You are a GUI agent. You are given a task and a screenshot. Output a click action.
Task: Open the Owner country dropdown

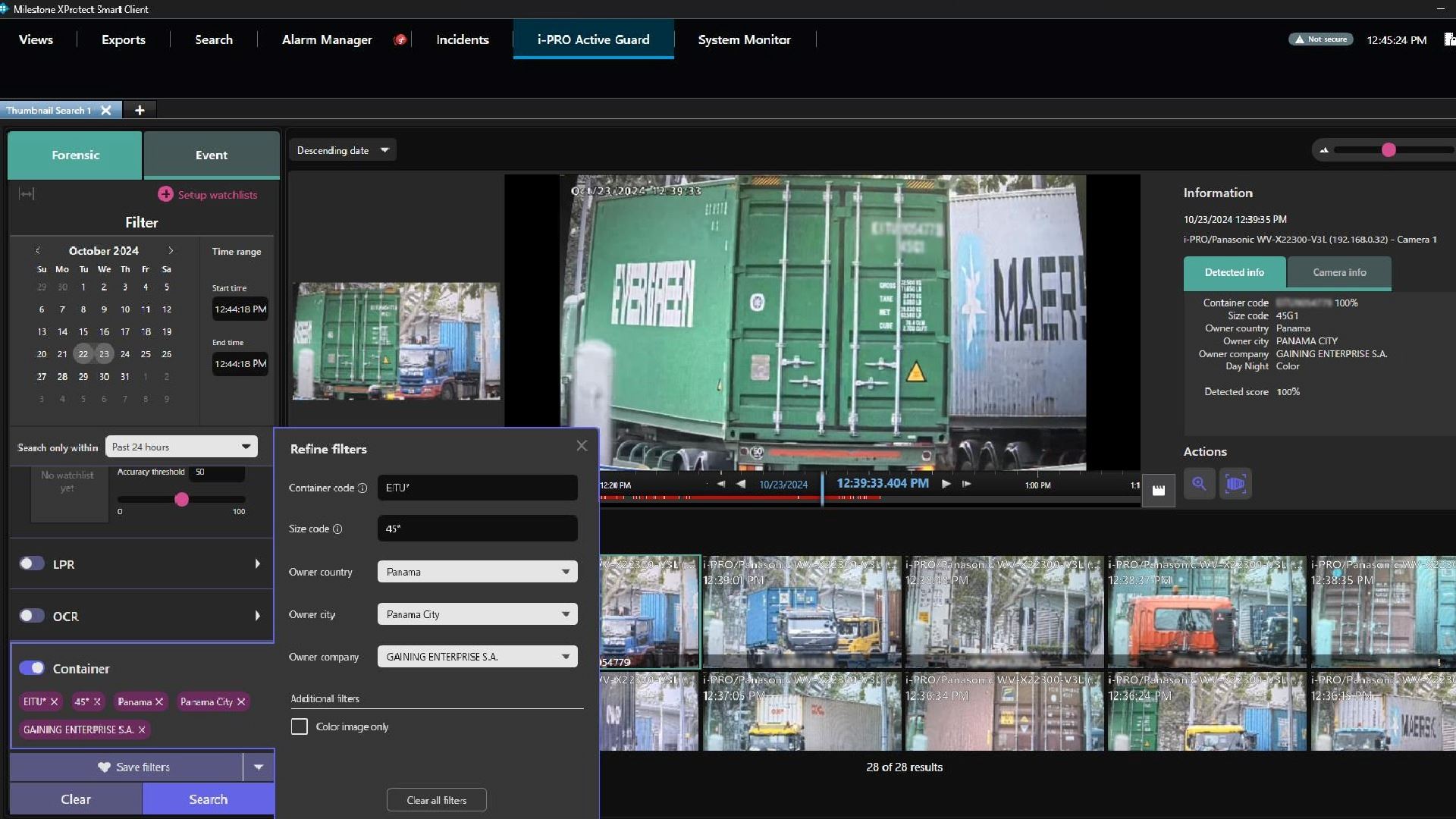point(478,572)
